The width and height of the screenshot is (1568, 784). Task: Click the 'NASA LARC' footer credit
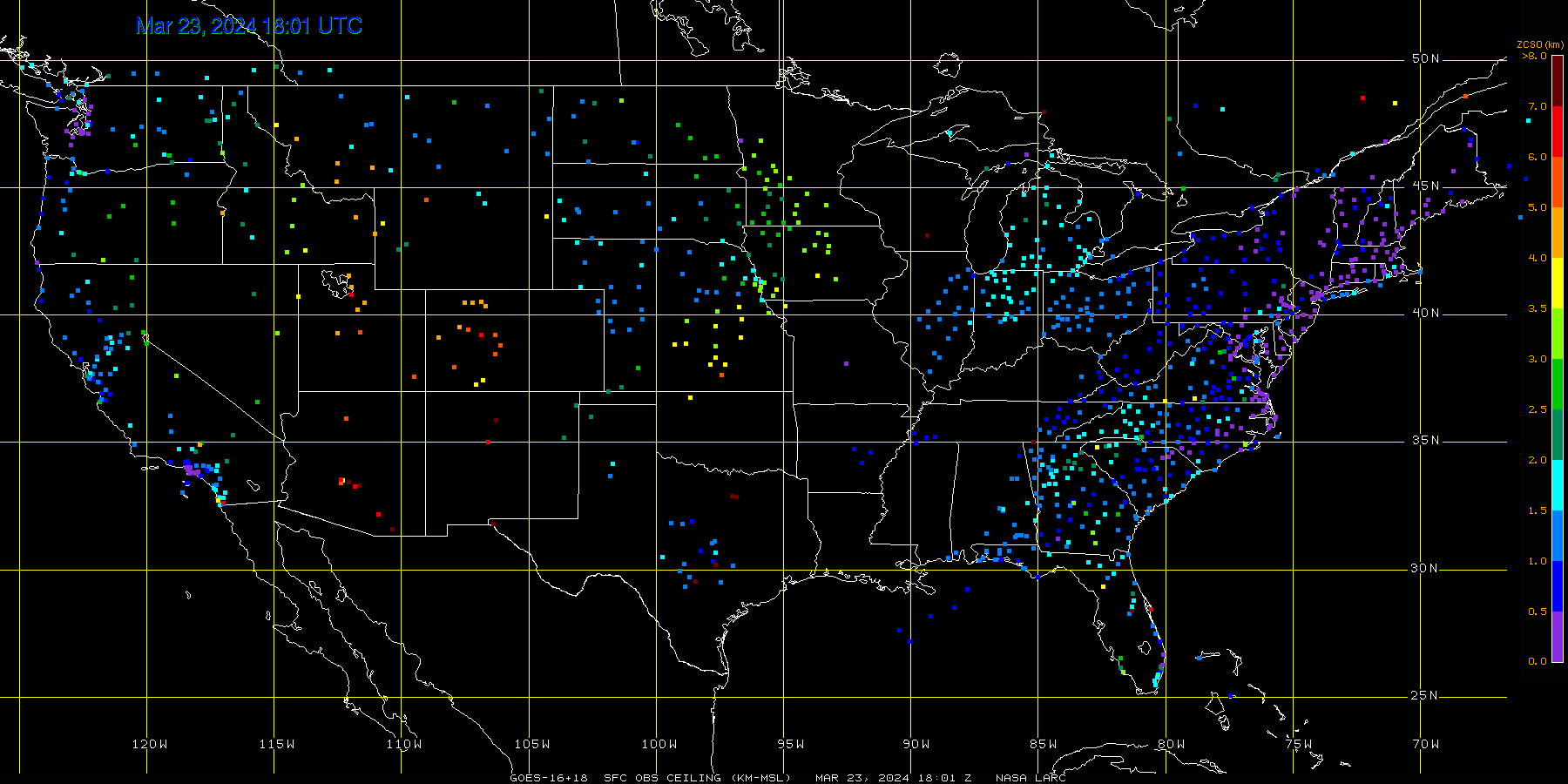click(x=1031, y=778)
